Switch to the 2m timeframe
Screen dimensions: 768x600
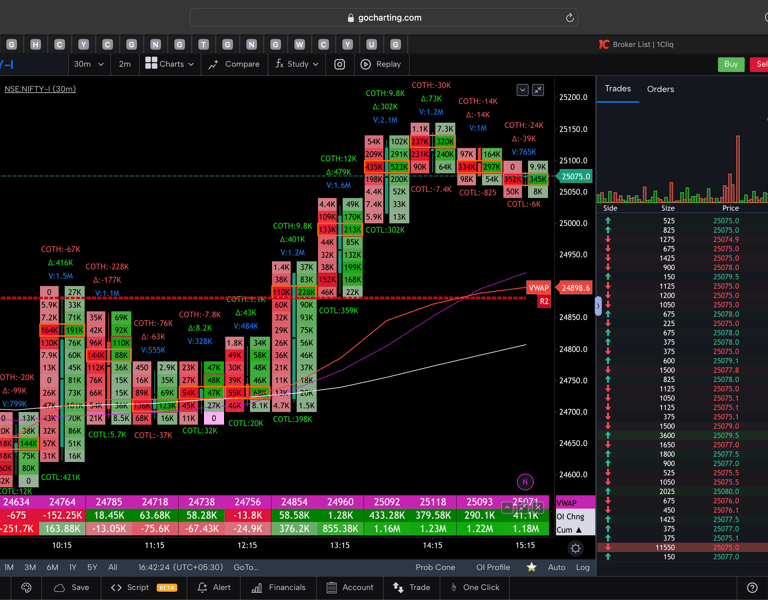[124, 64]
